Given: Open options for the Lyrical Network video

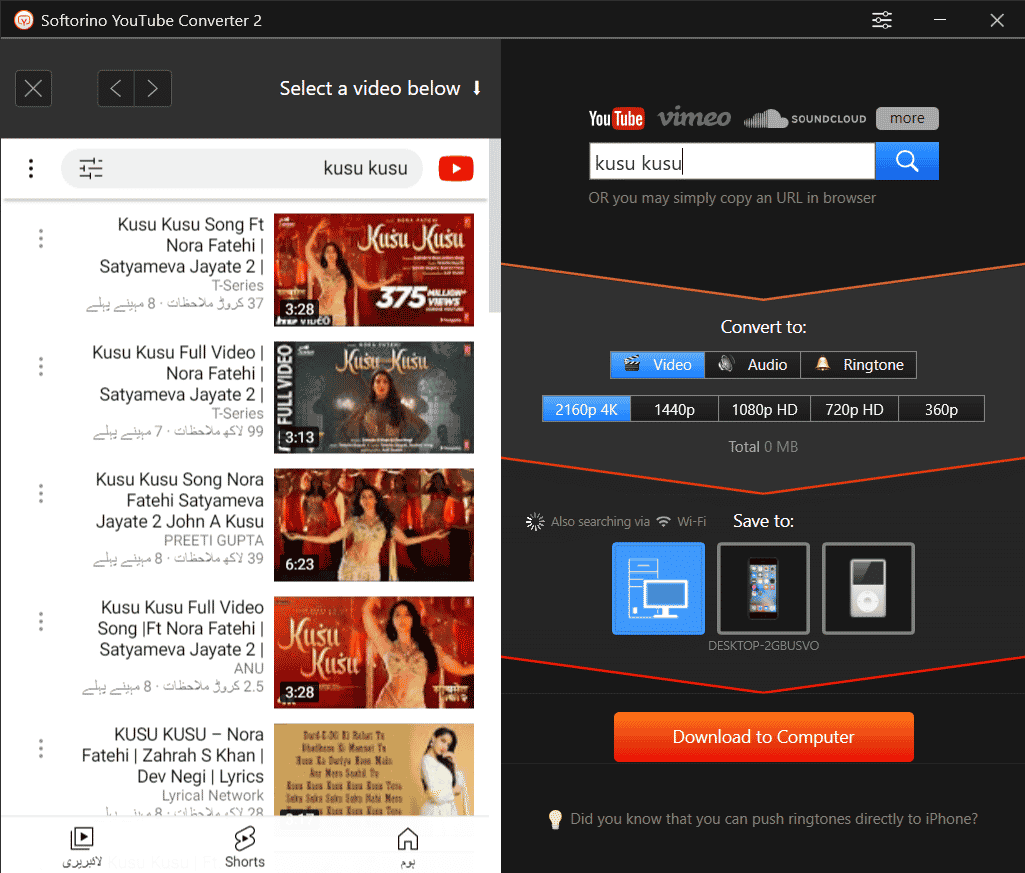Looking at the screenshot, I should click(x=41, y=749).
